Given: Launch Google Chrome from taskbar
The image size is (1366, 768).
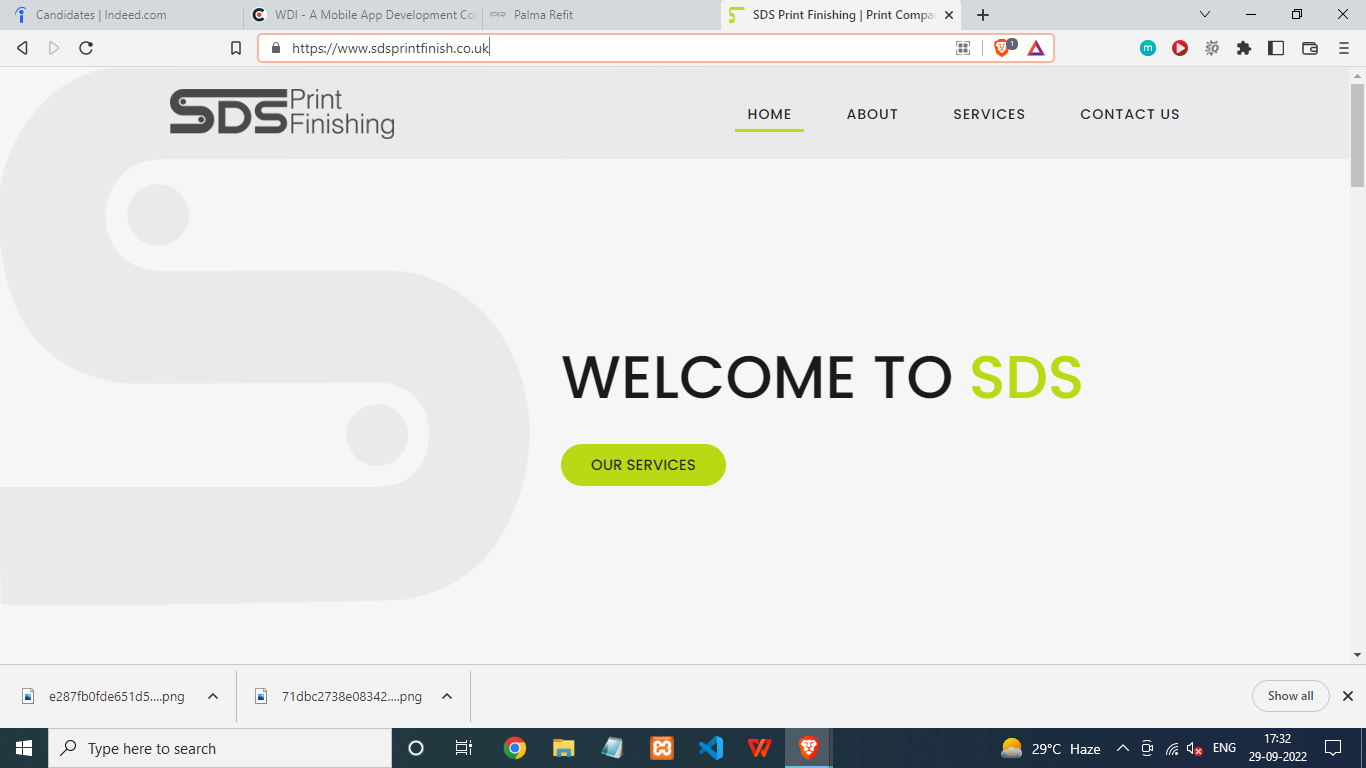Looking at the screenshot, I should [x=515, y=748].
